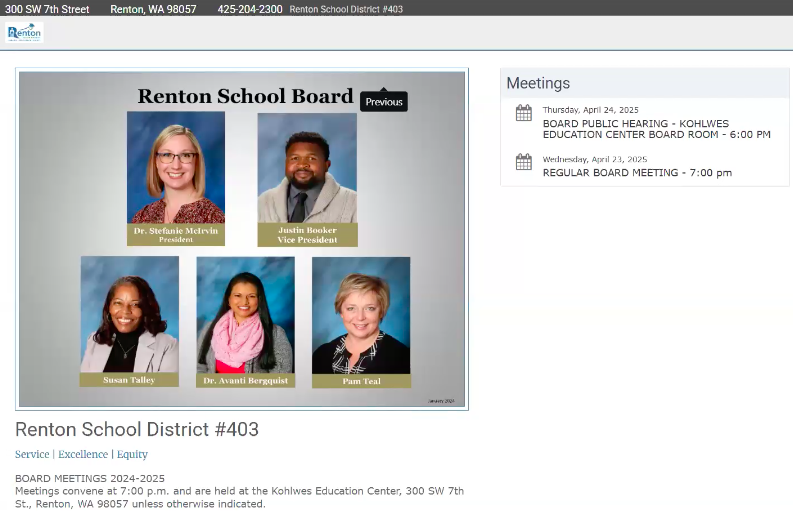Click Thursday, April 24, 2025 date
793x518 pixels.
(x=591, y=110)
